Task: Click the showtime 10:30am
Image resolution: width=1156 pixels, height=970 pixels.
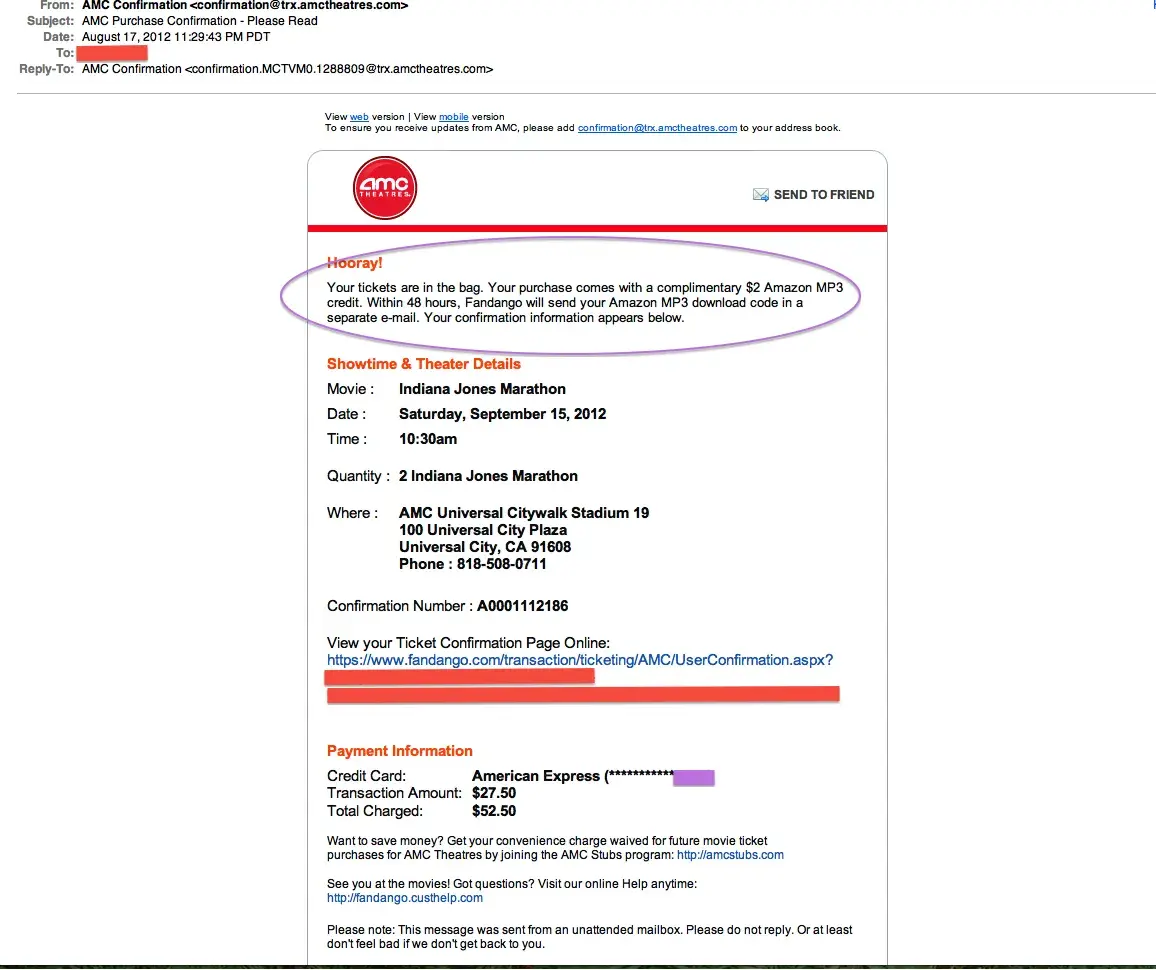Action: coord(428,439)
